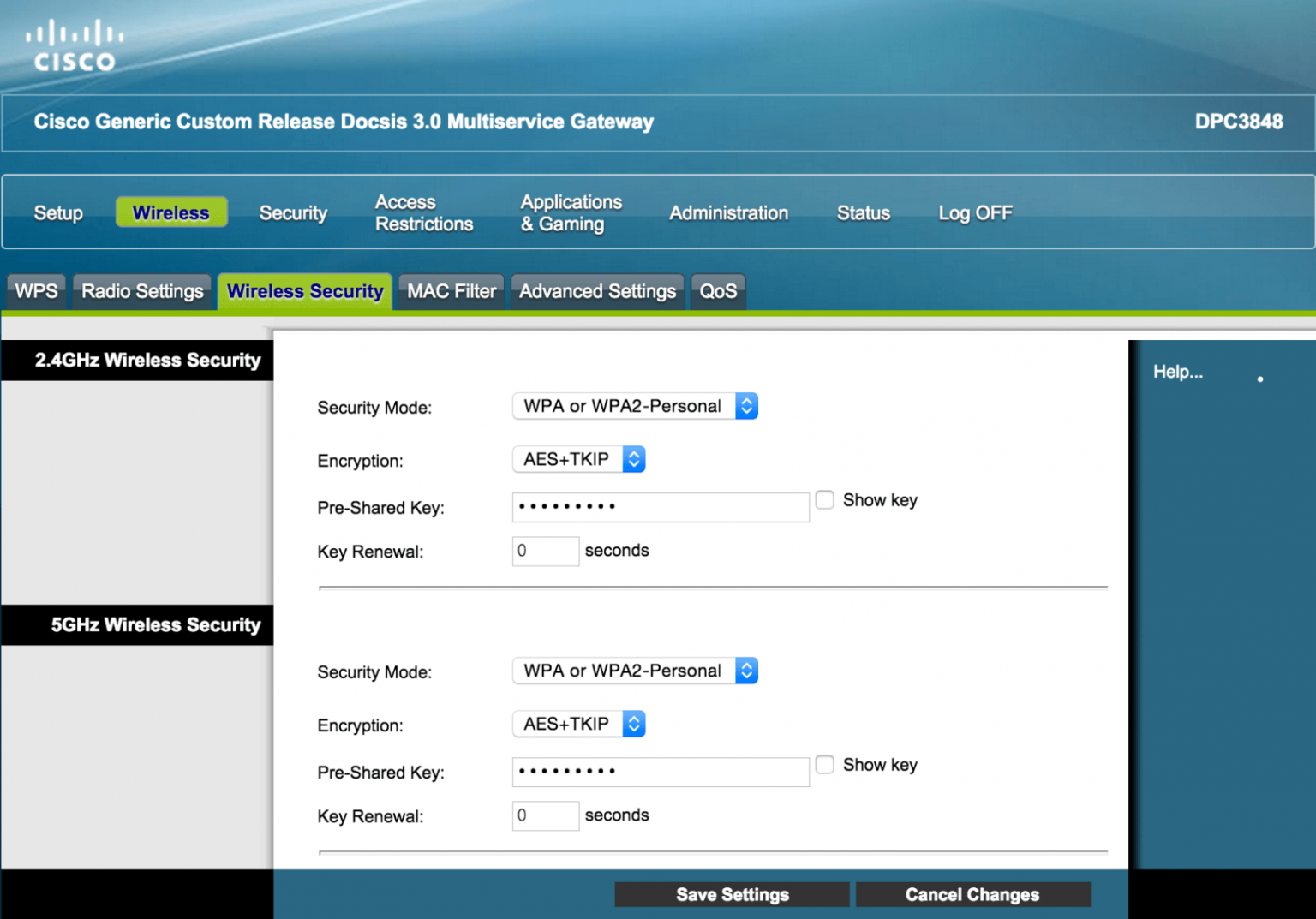1316x919 pixels.
Task: Enable Show key for 2.4GHz network
Action: (x=824, y=499)
